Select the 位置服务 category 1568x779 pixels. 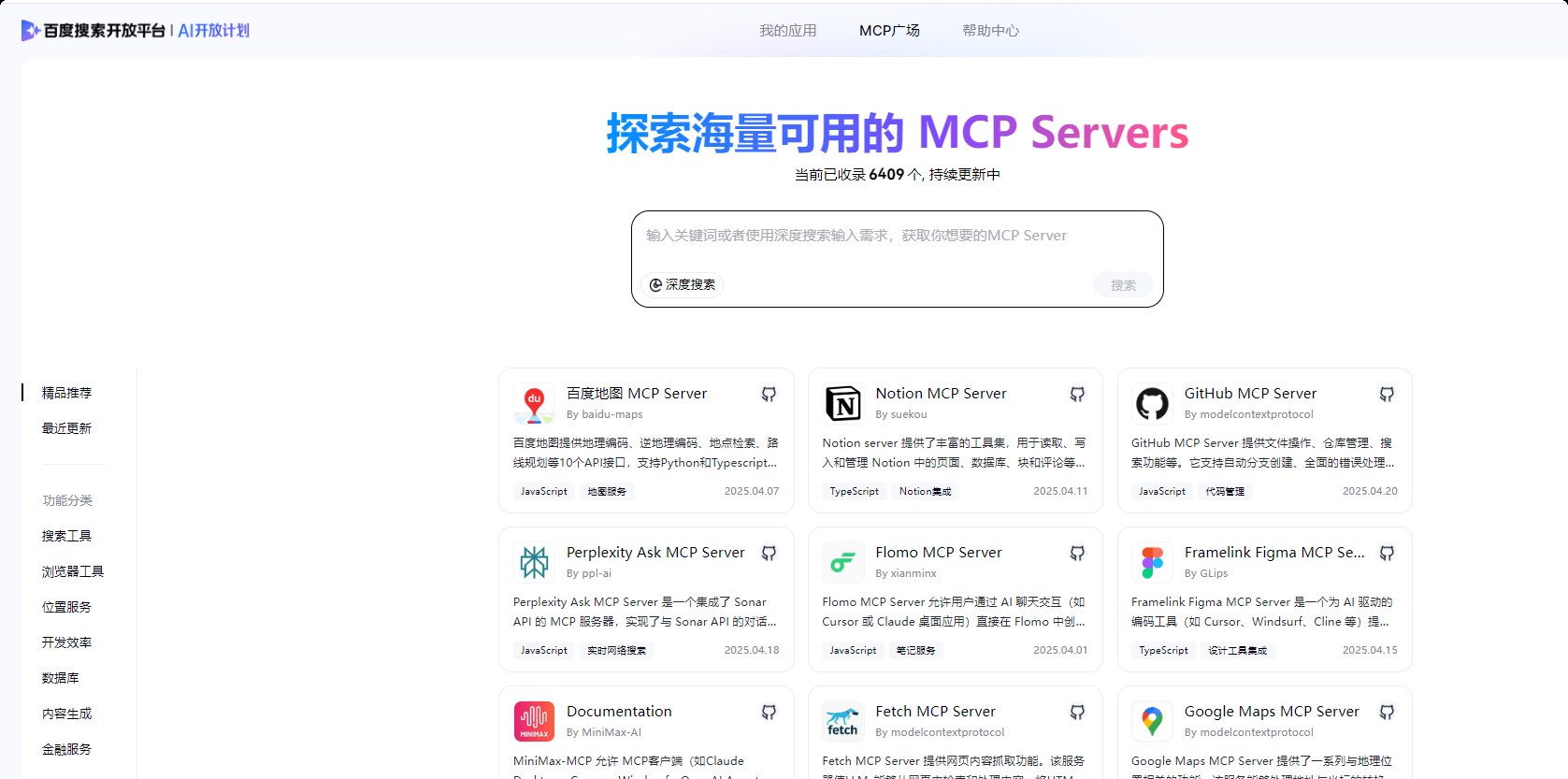(x=66, y=607)
